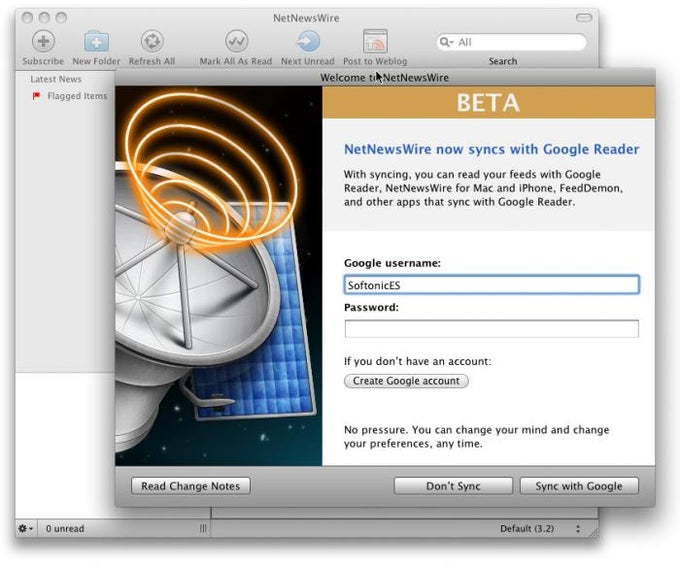This screenshot has height=568, width=680.
Task: Open Post to Weblog icon
Action: click(375, 41)
